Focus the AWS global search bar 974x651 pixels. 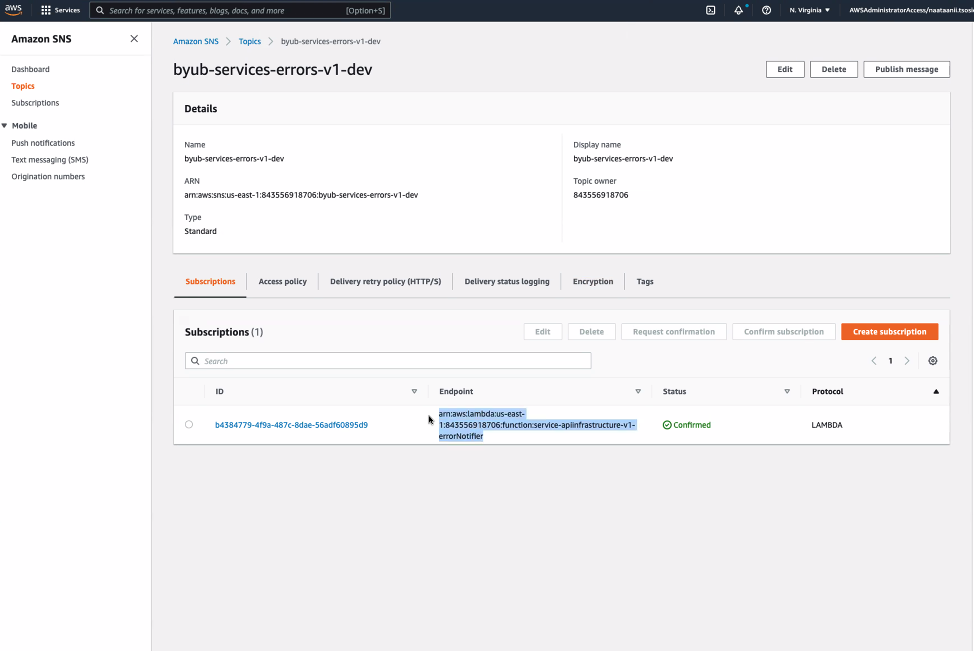[x=240, y=10]
